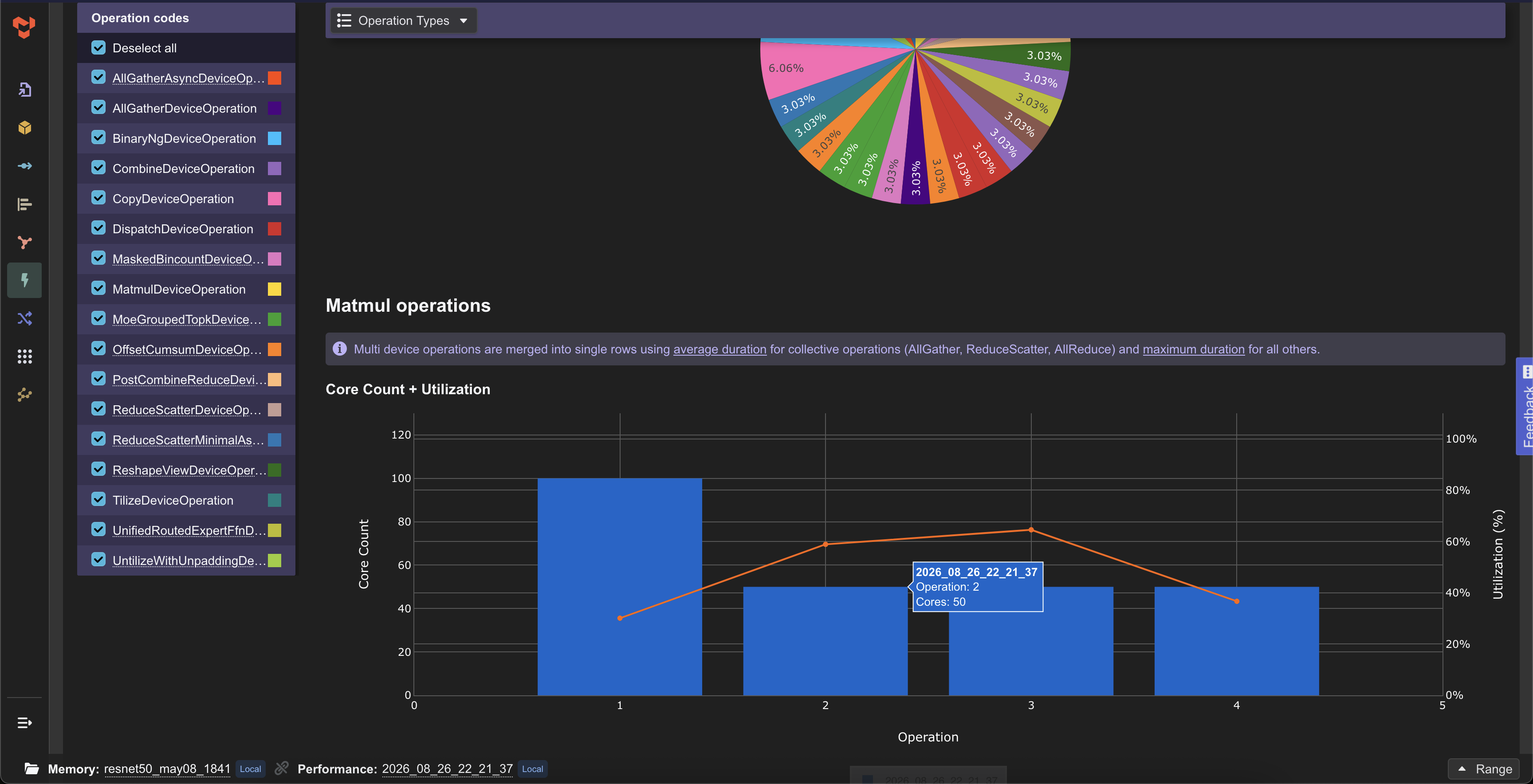Click the MoeGroupedTopkDevice… label
This screenshot has width=1533, height=784.
tap(187, 319)
